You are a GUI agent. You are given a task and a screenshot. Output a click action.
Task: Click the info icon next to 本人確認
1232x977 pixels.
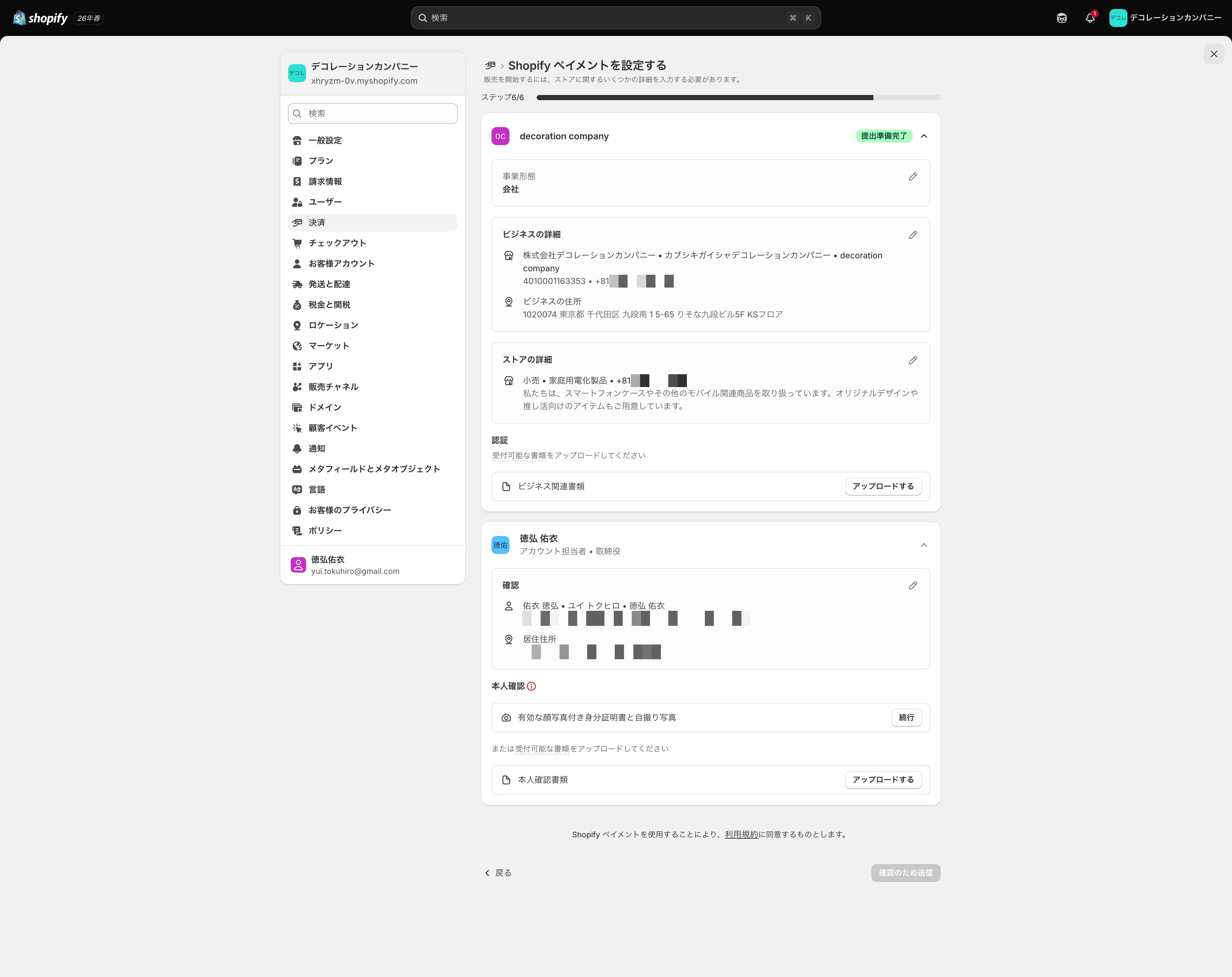coord(531,686)
